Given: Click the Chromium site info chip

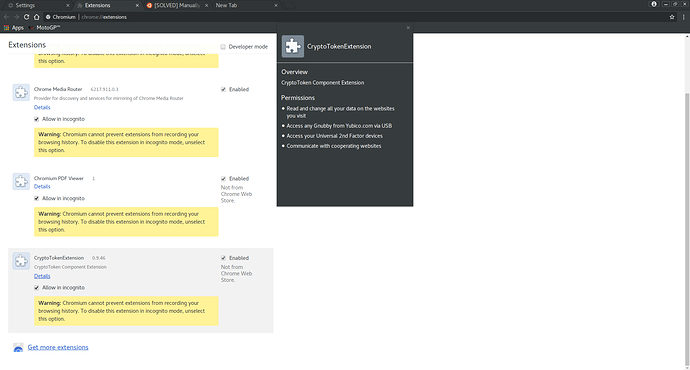Looking at the screenshot, I should (61, 17).
